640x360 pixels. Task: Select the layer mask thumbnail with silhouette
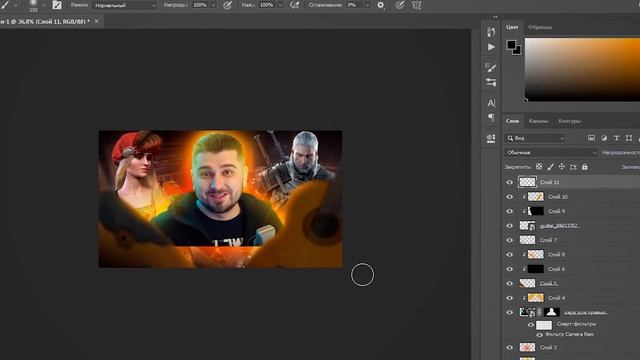click(551, 312)
